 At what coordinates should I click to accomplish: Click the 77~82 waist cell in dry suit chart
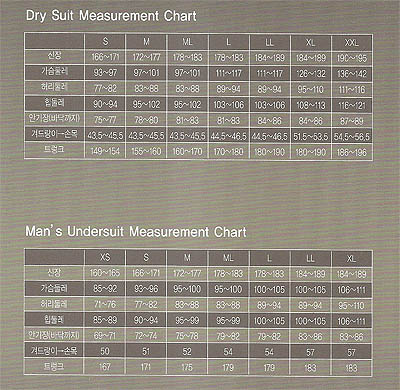[105, 89]
